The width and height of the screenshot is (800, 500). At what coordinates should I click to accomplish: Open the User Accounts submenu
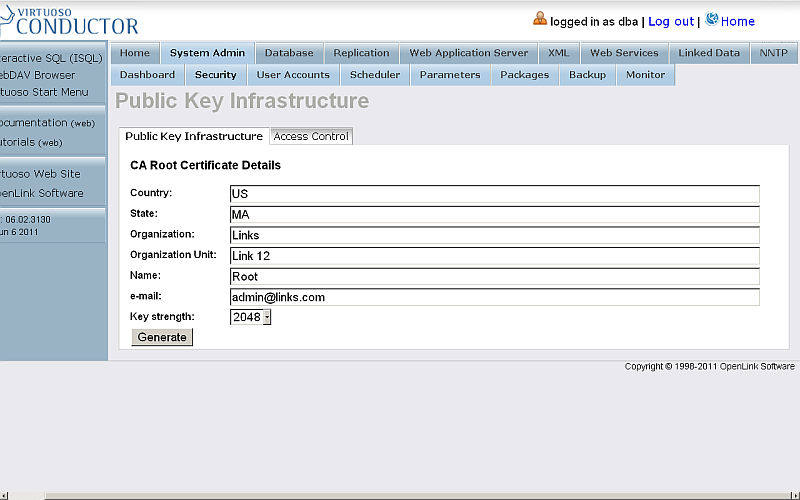293,75
